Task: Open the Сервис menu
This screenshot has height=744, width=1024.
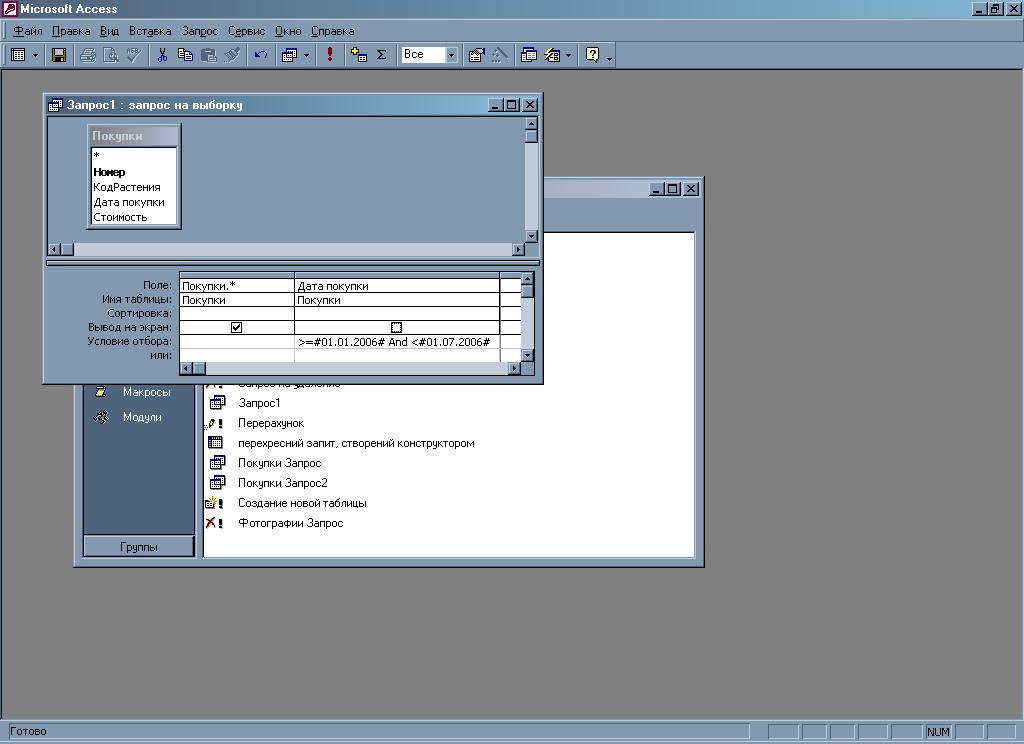Action: click(246, 31)
